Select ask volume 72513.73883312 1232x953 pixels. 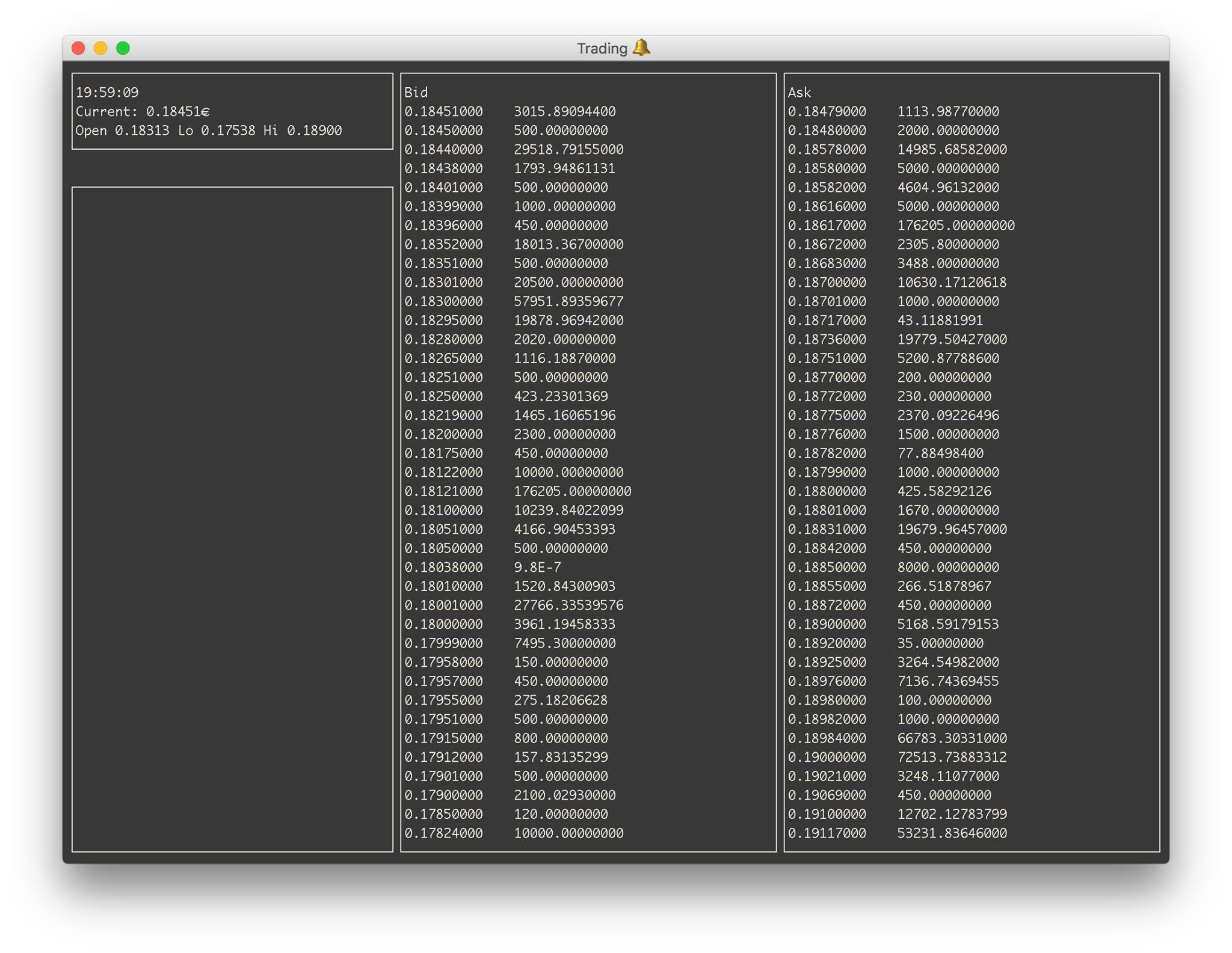(x=952, y=758)
